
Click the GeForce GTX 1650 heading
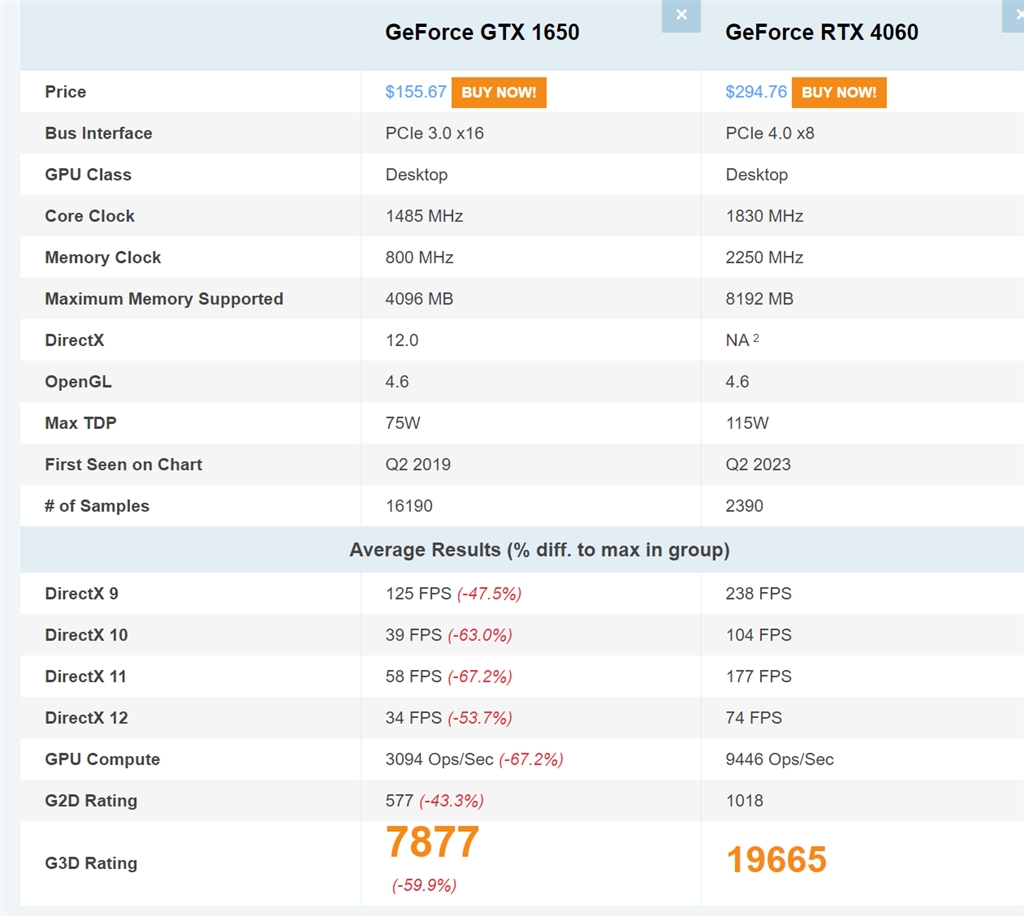tap(482, 32)
